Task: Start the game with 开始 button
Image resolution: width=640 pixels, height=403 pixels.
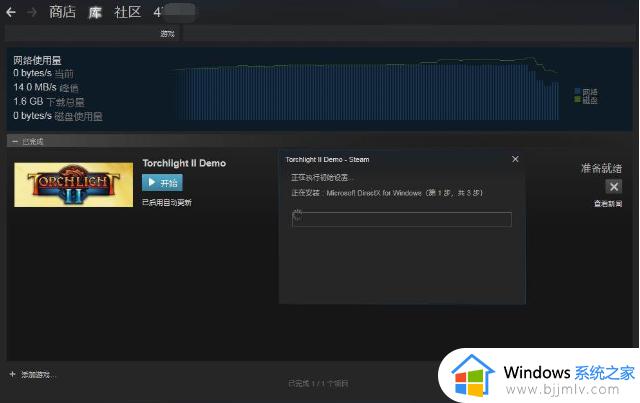Action: 162,183
